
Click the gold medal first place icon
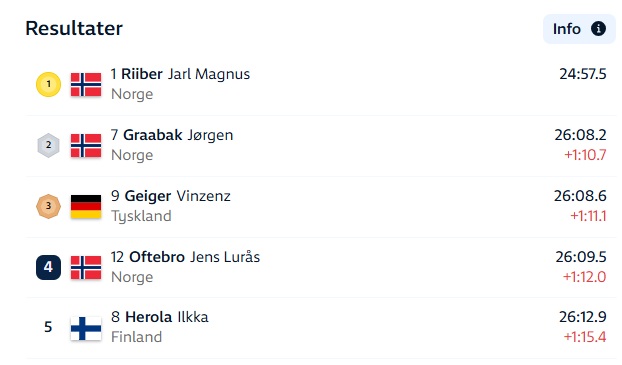click(x=48, y=84)
